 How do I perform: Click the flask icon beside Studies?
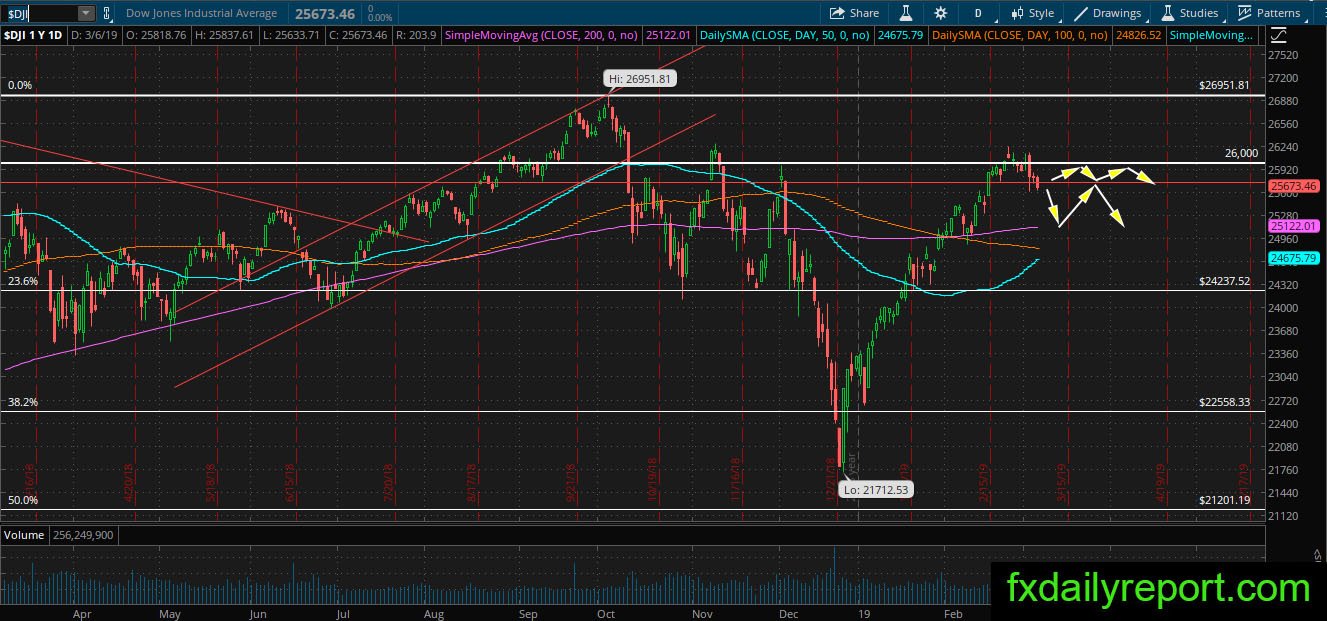click(1167, 13)
